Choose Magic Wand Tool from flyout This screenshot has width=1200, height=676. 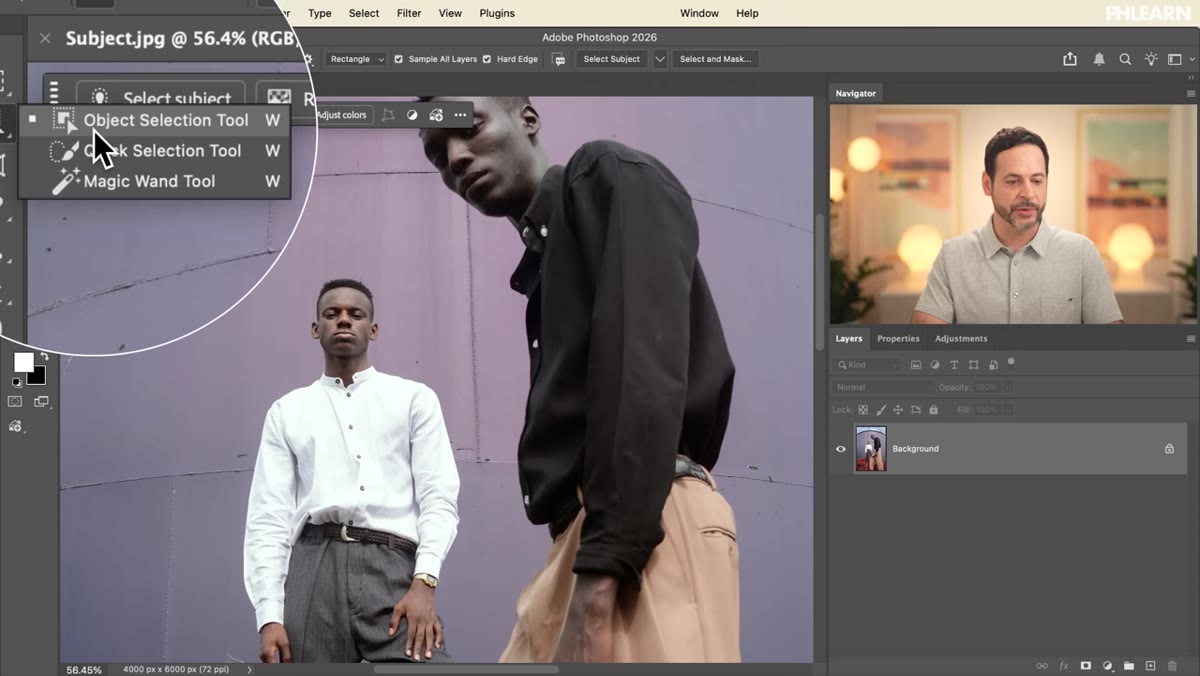149,181
